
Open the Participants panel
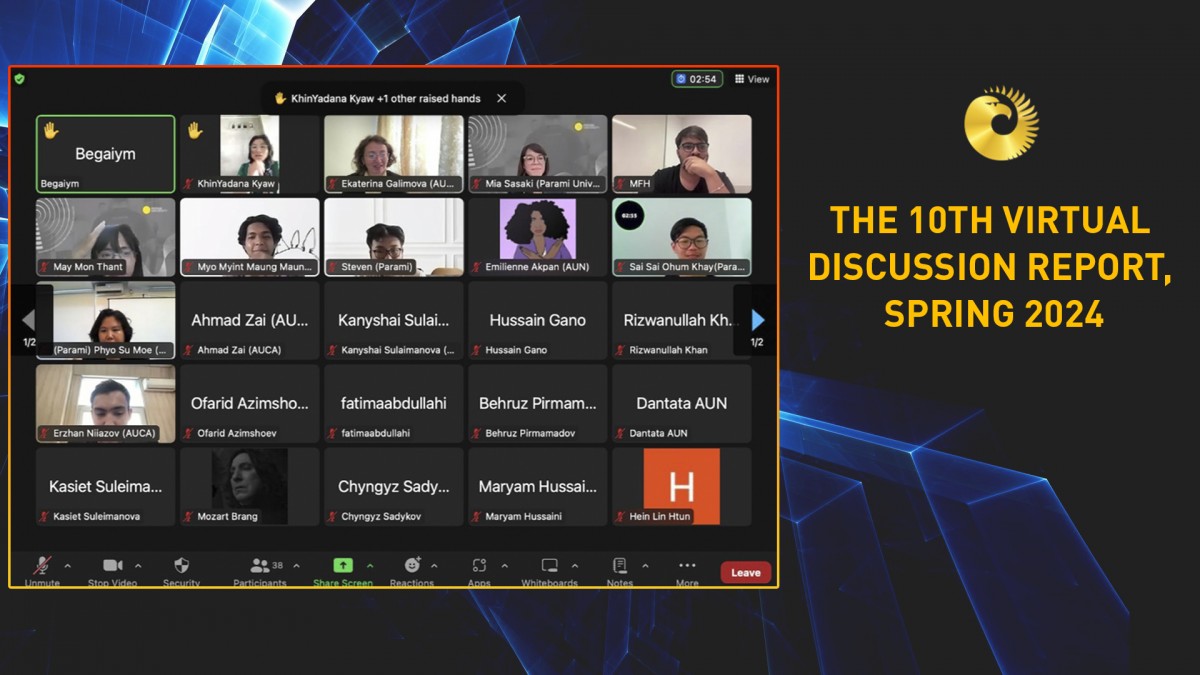coord(260,567)
